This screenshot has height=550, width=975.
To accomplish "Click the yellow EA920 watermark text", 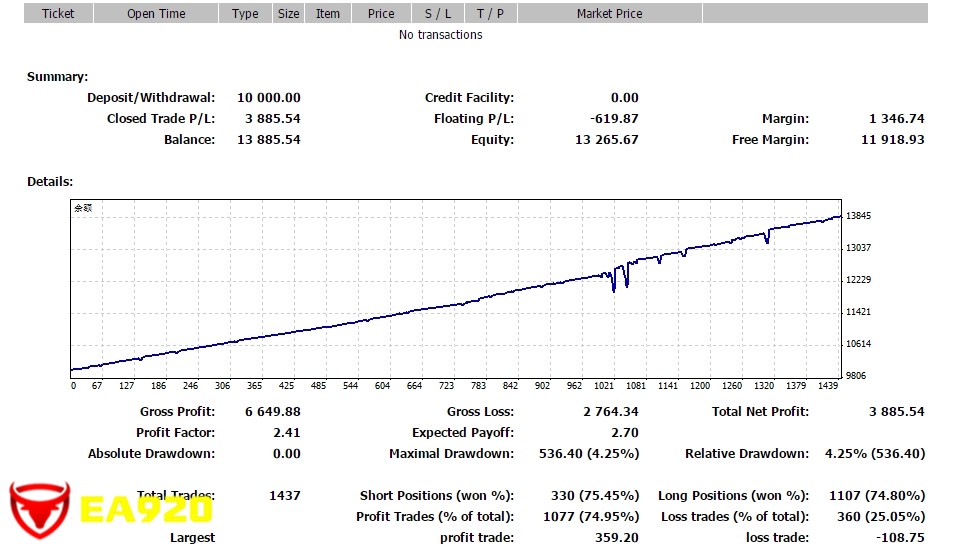I will coord(146,510).
